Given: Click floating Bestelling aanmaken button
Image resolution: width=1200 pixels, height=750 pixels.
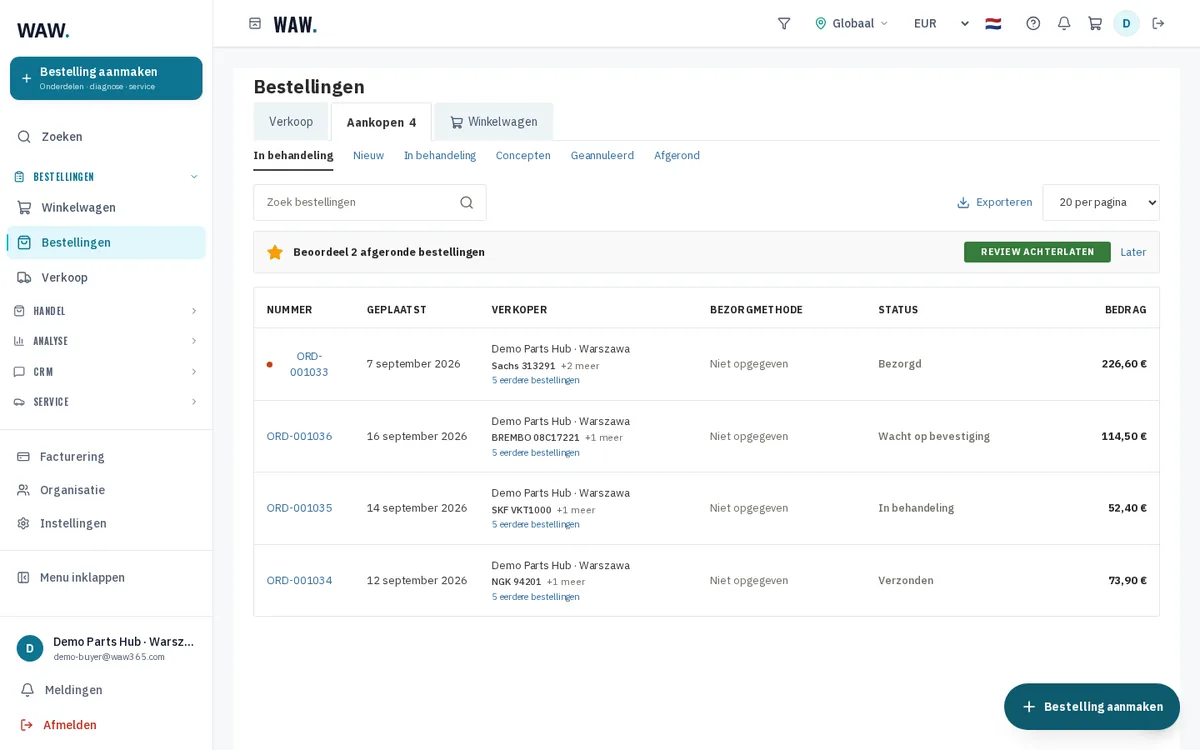Looking at the screenshot, I should tap(1092, 706).
